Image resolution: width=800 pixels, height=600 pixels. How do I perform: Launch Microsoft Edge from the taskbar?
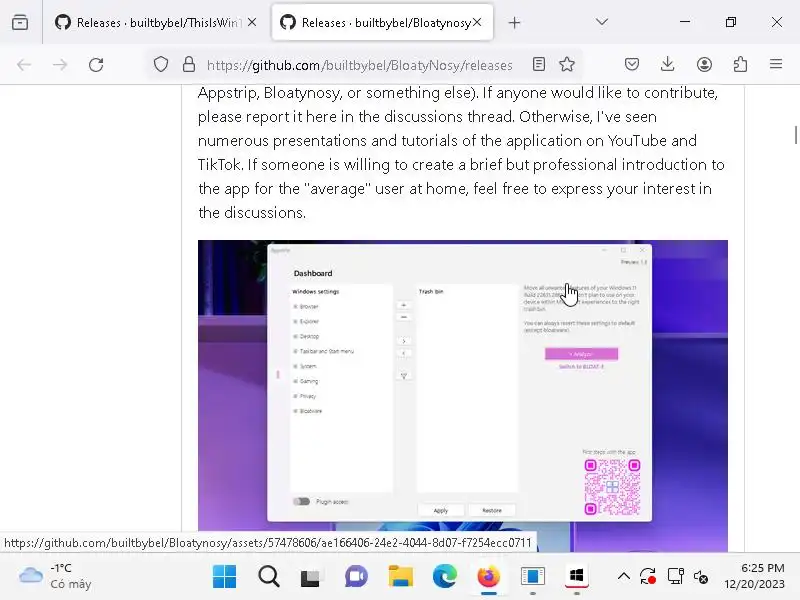444,577
